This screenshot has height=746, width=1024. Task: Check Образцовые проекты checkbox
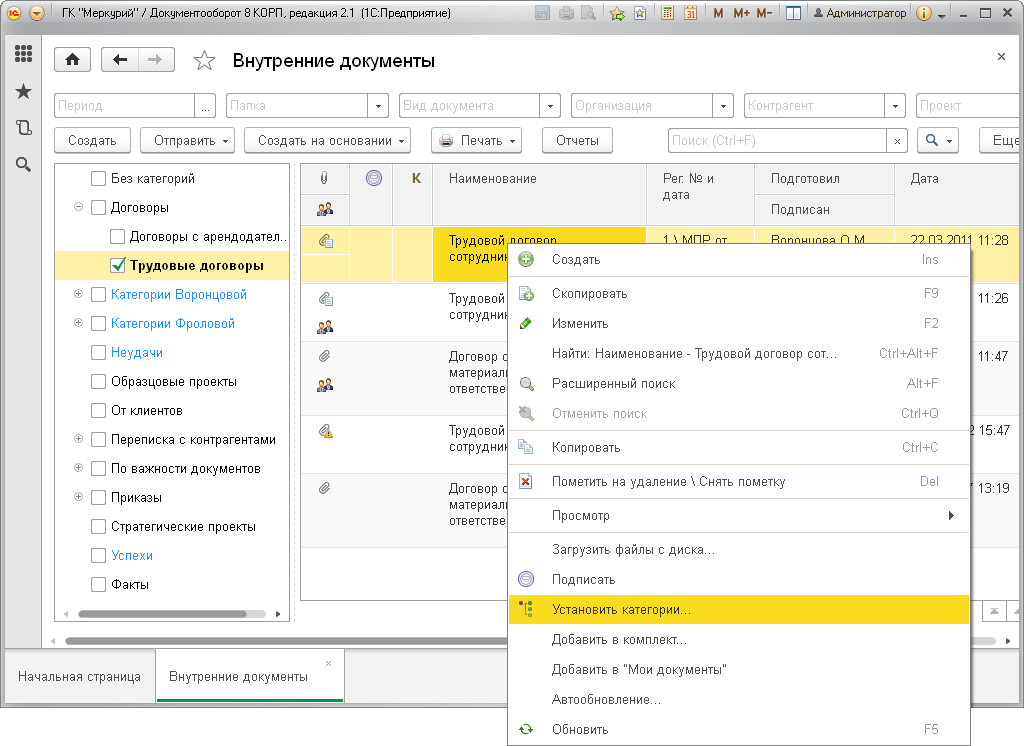point(99,381)
